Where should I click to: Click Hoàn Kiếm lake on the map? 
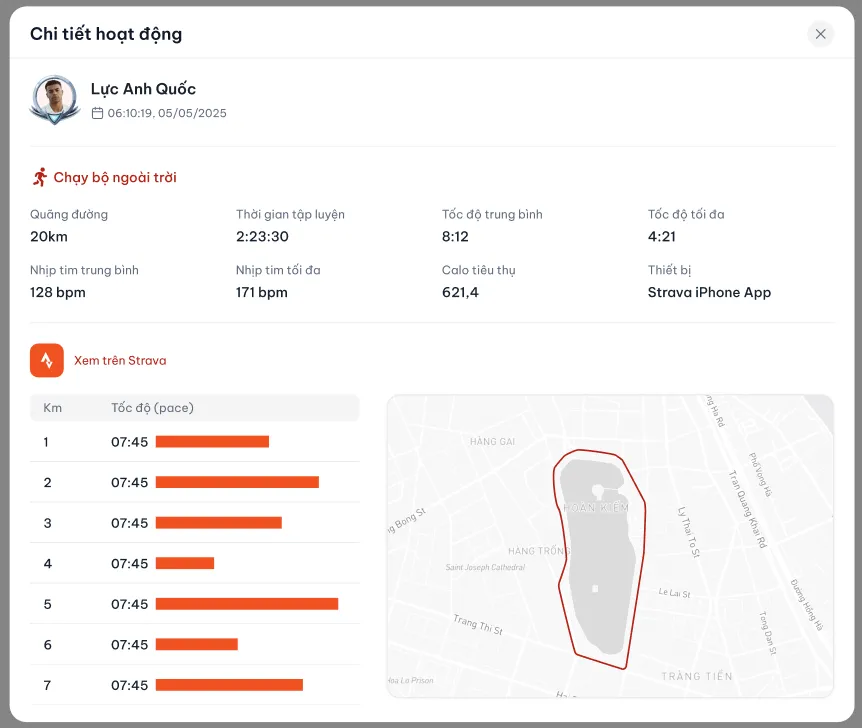pyautogui.click(x=600, y=560)
